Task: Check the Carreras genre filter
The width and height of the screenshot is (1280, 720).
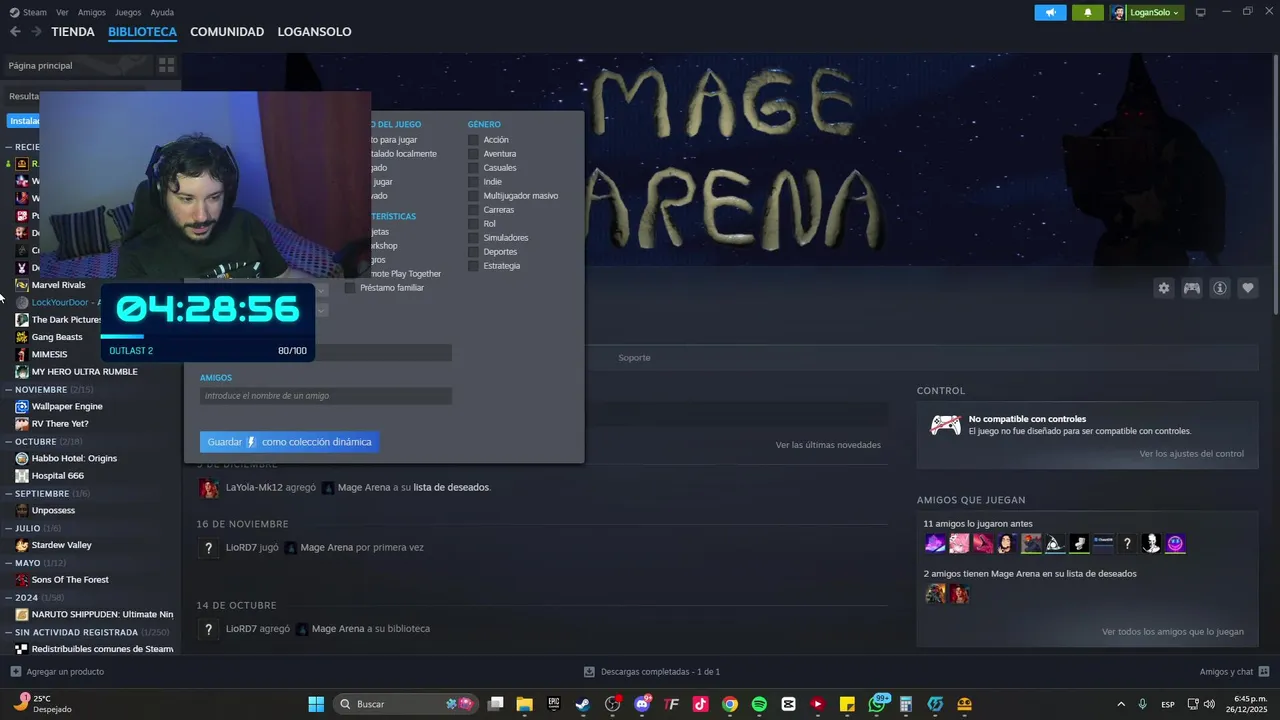Action: coord(473,210)
